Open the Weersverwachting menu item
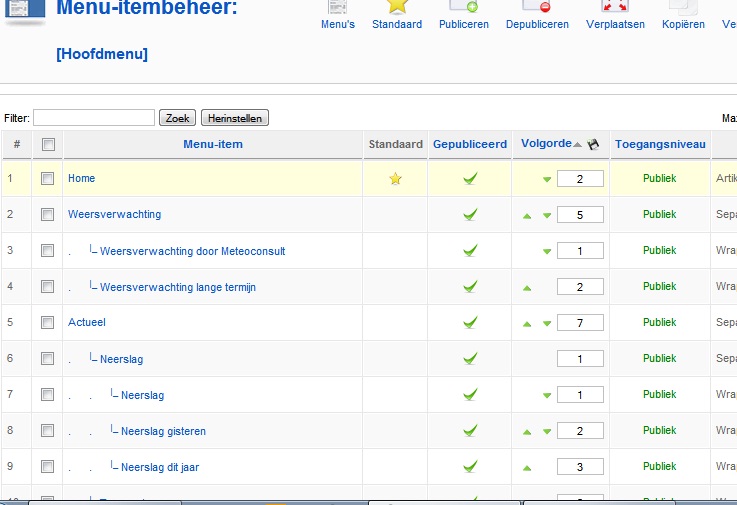The height and width of the screenshot is (505, 737). (114, 214)
